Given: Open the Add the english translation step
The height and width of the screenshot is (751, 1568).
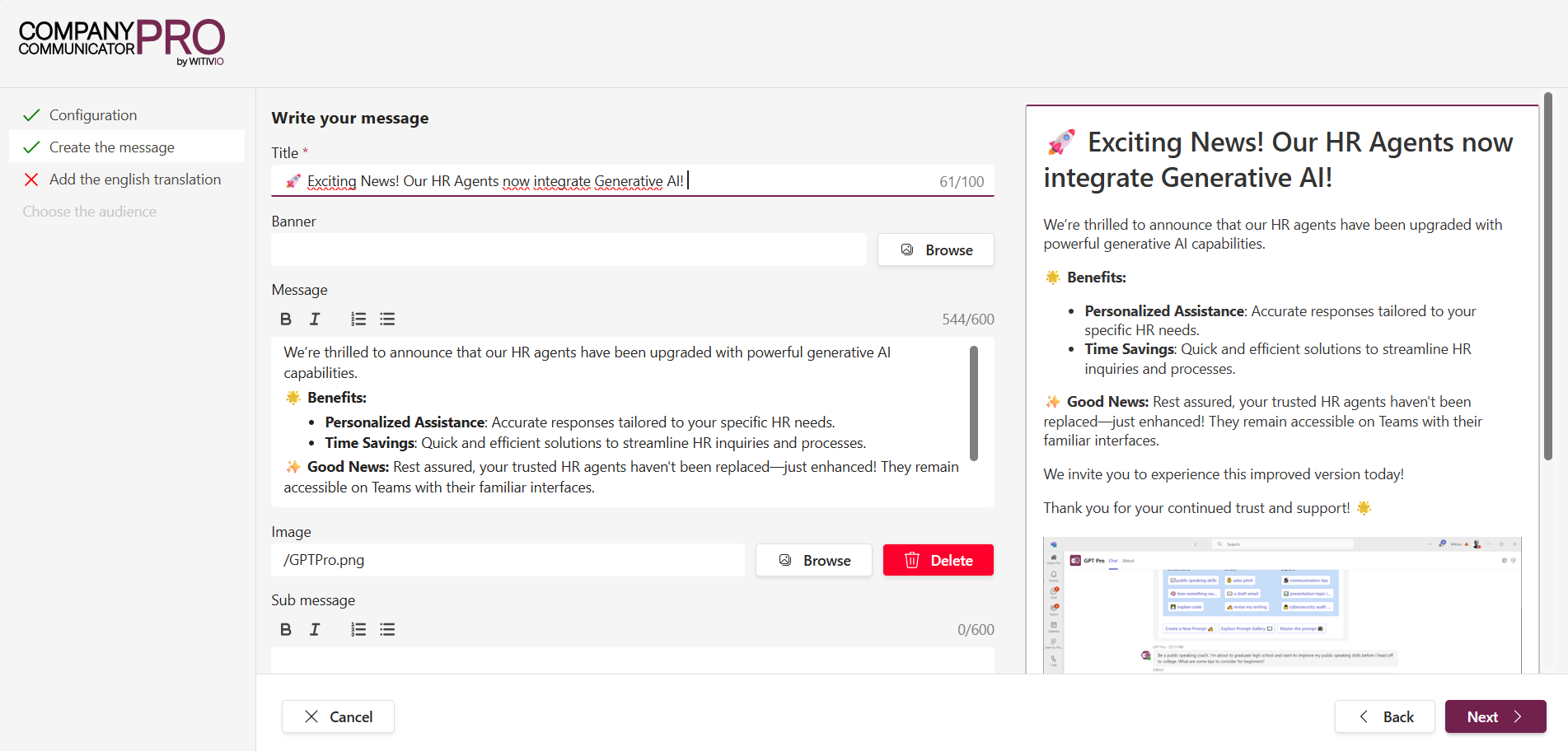Looking at the screenshot, I should pos(134,179).
